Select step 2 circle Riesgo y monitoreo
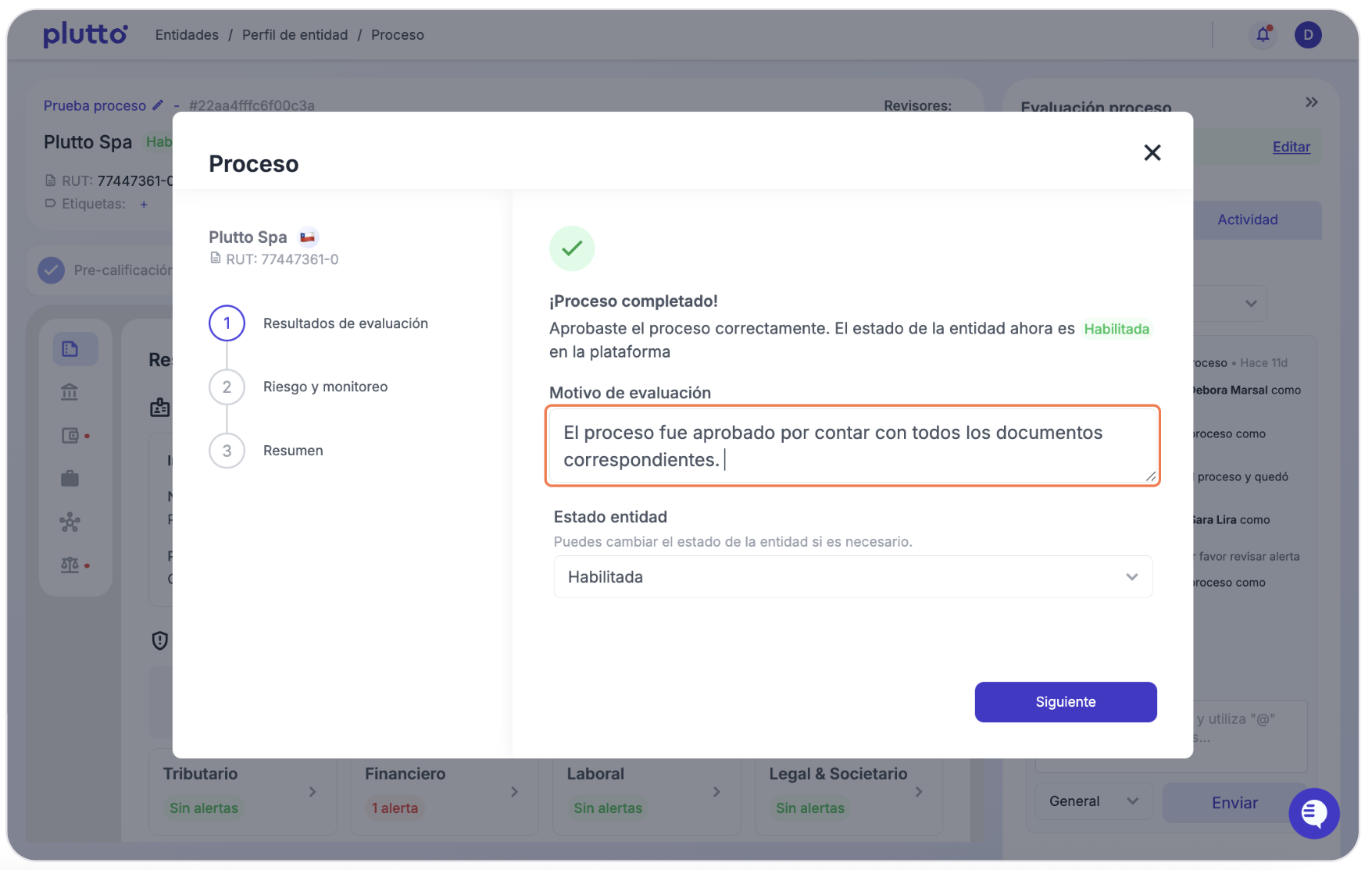The width and height of the screenshot is (1372, 870). click(x=227, y=387)
